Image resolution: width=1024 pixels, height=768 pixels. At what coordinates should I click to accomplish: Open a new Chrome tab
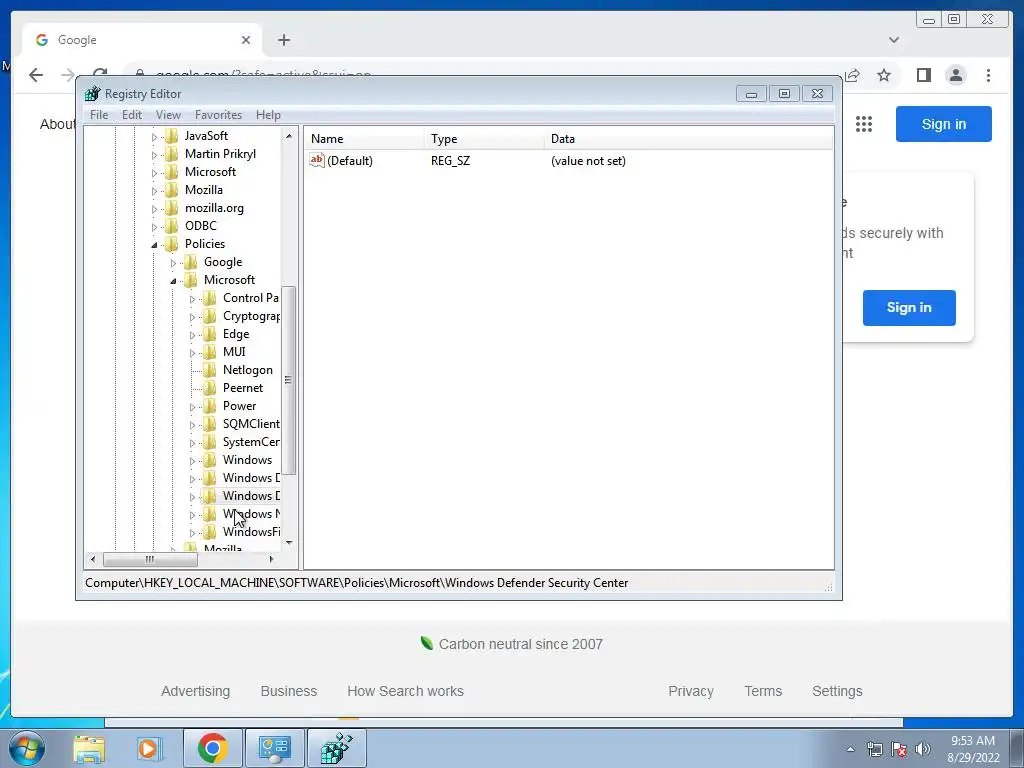[283, 40]
